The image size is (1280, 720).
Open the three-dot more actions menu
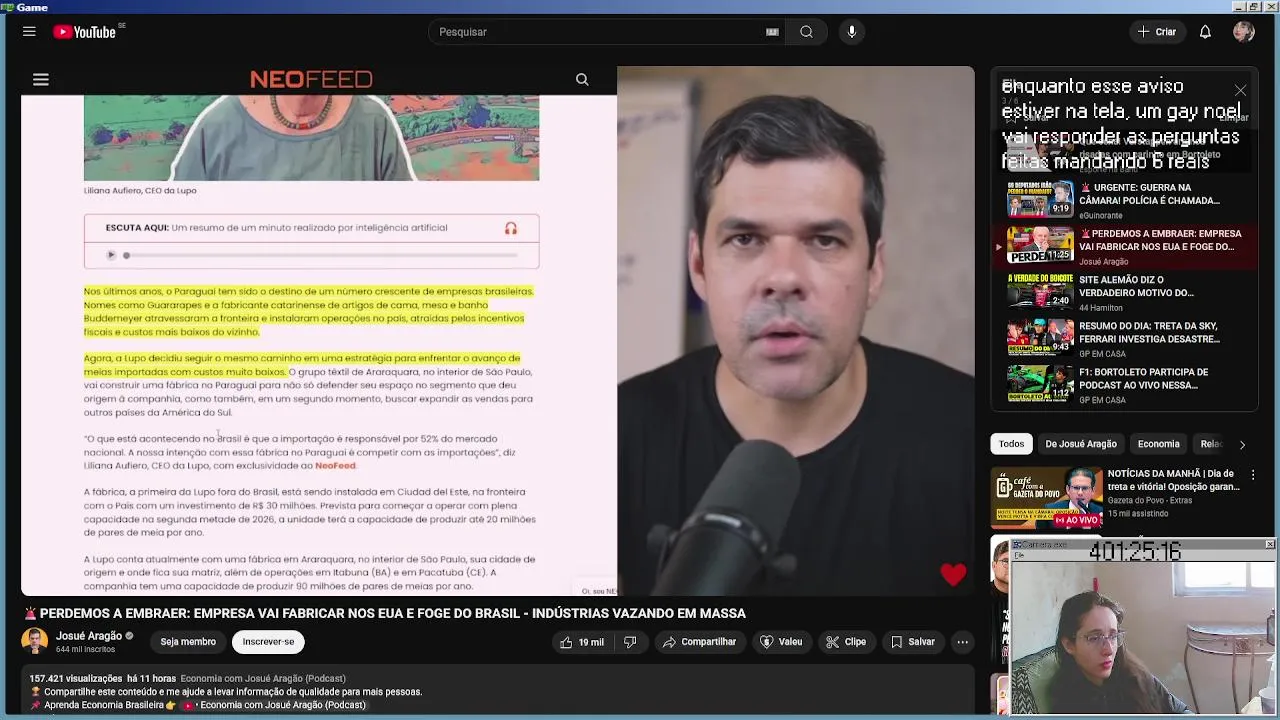click(962, 642)
